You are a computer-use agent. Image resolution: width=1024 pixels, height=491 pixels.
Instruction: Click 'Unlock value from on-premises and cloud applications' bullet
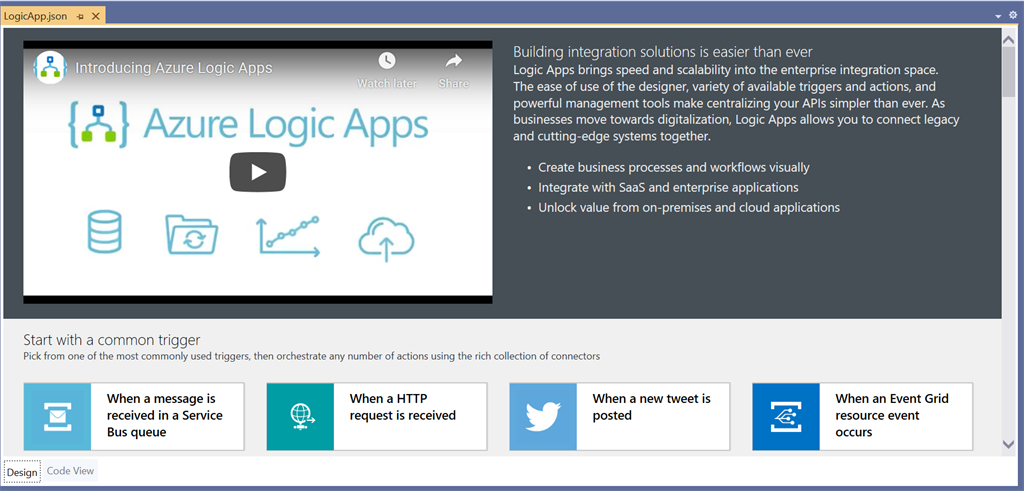click(x=689, y=208)
